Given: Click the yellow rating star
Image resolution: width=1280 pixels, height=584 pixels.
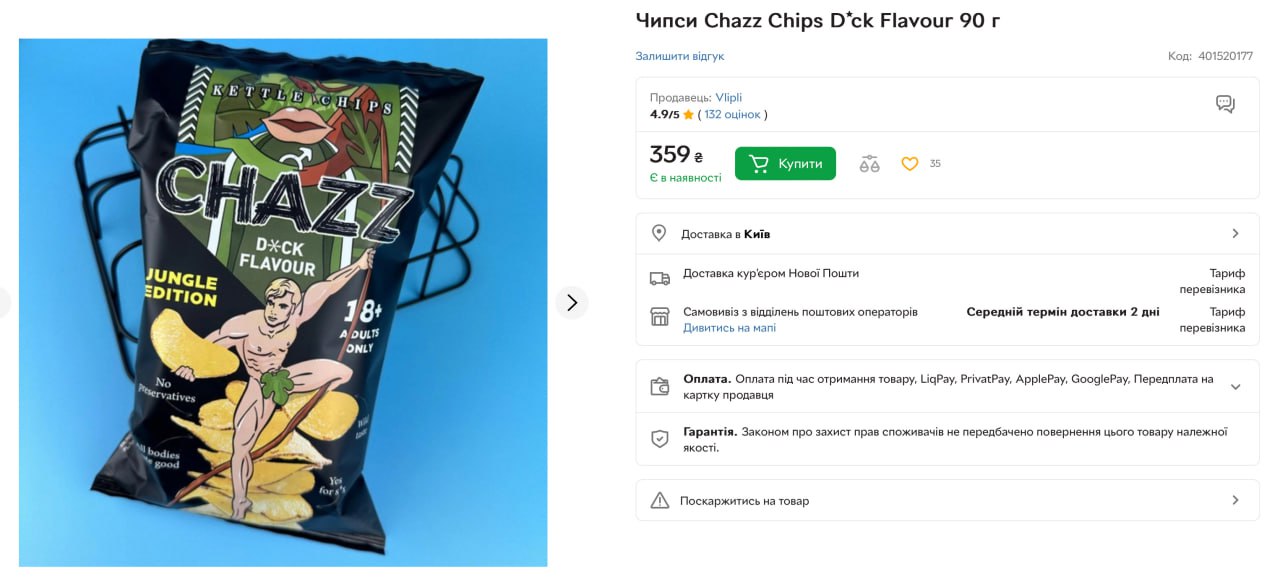Looking at the screenshot, I should 688,115.
